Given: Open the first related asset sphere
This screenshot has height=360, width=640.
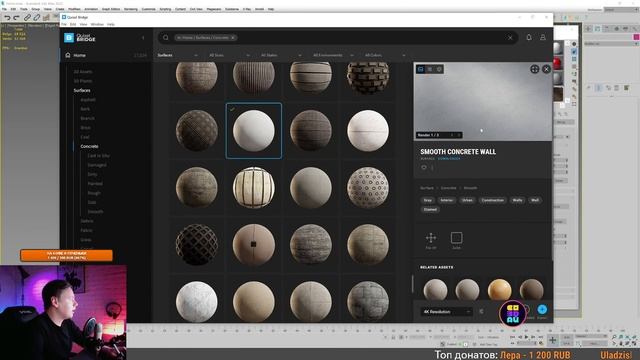Looking at the screenshot, I should point(435,289).
